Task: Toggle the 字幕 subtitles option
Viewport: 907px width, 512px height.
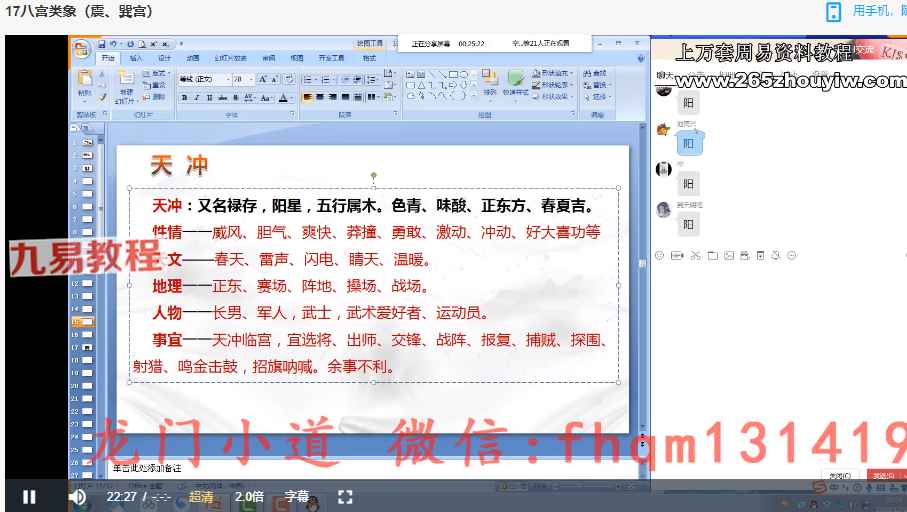Action: (x=297, y=496)
